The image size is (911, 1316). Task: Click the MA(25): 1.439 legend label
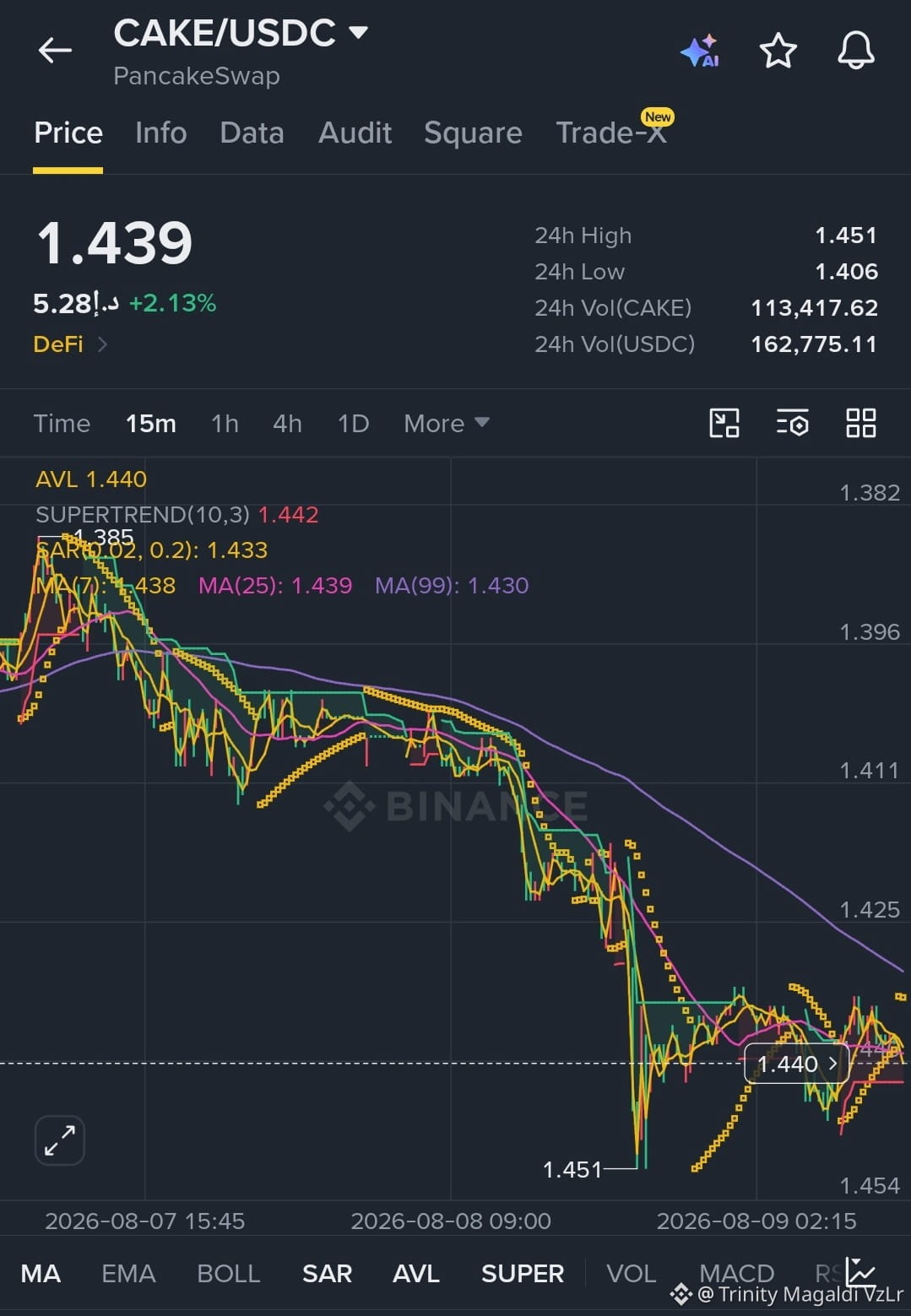pyautogui.click(x=275, y=586)
